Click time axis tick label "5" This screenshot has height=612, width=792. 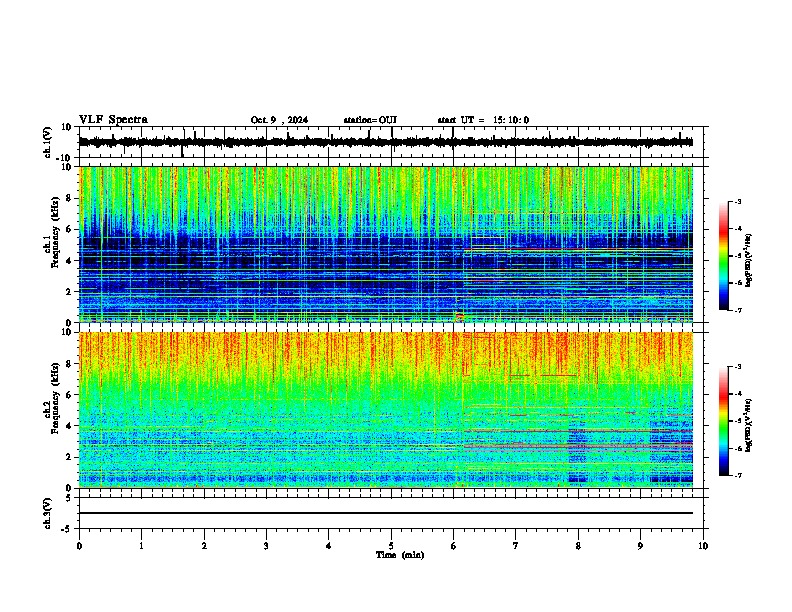pyautogui.click(x=391, y=546)
